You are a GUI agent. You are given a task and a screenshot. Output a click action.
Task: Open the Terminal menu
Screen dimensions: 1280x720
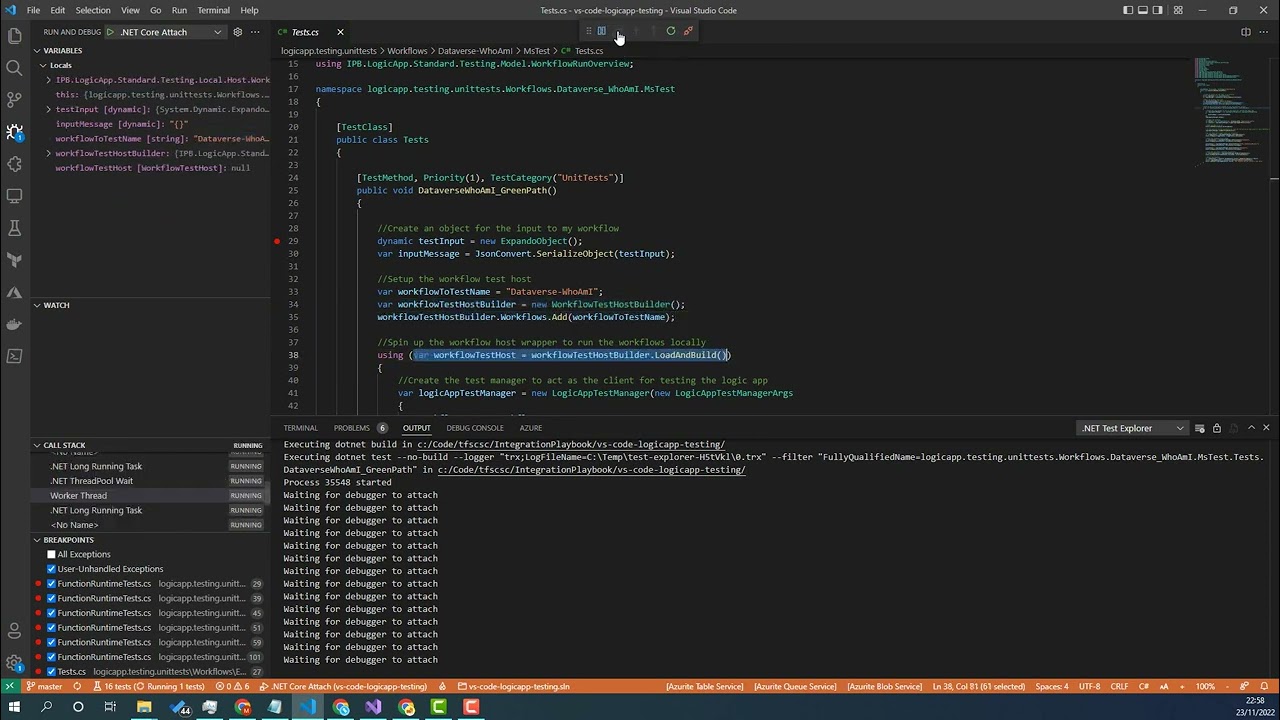point(213,10)
